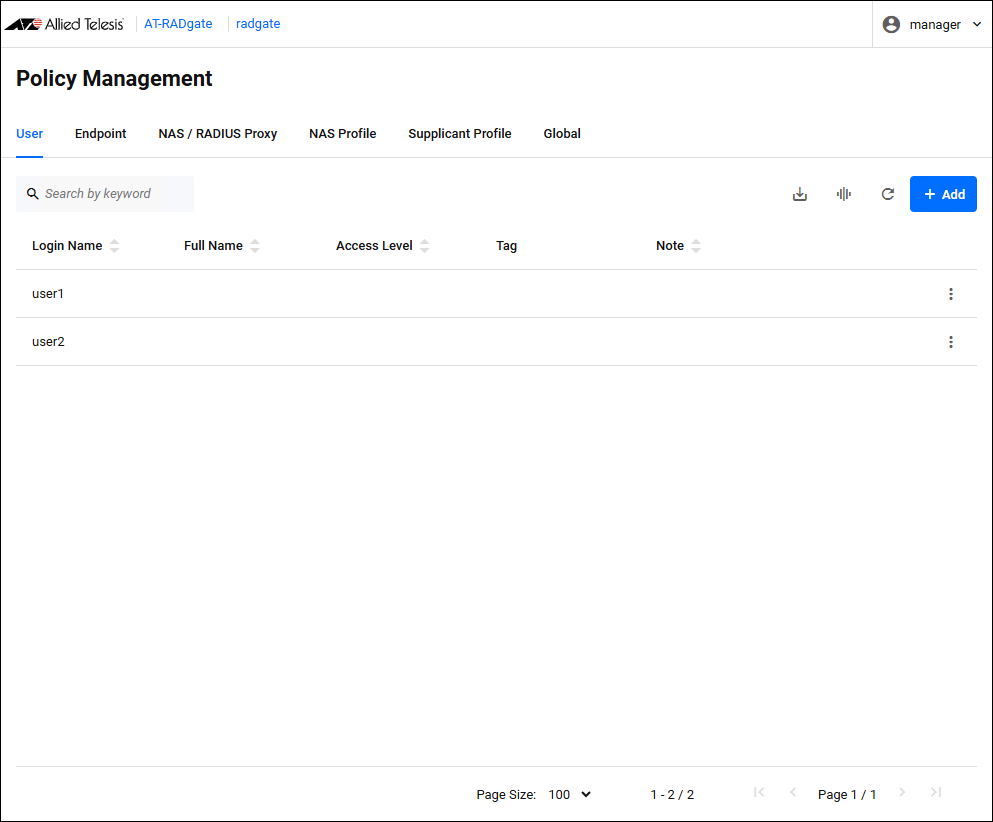Open the three-dot menu for user1

pos(950,294)
